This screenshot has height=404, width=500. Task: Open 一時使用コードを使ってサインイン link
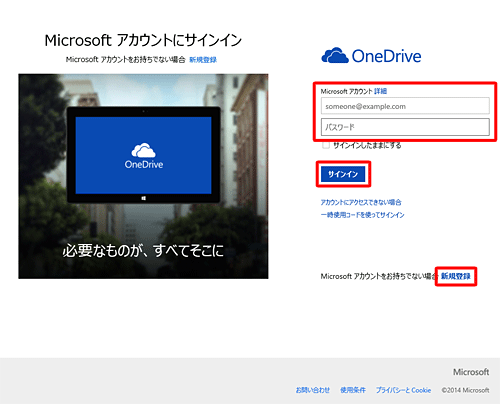coord(362,215)
